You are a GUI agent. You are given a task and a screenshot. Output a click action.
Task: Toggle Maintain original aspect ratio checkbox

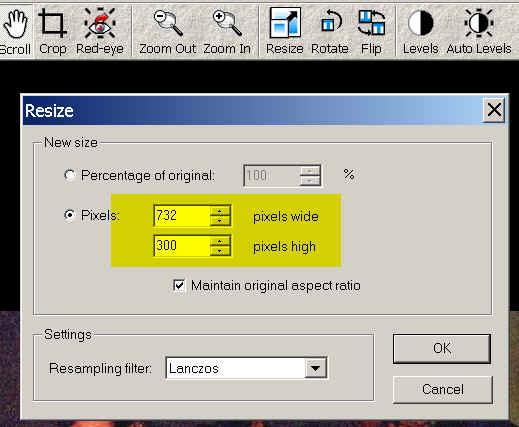[x=179, y=285]
